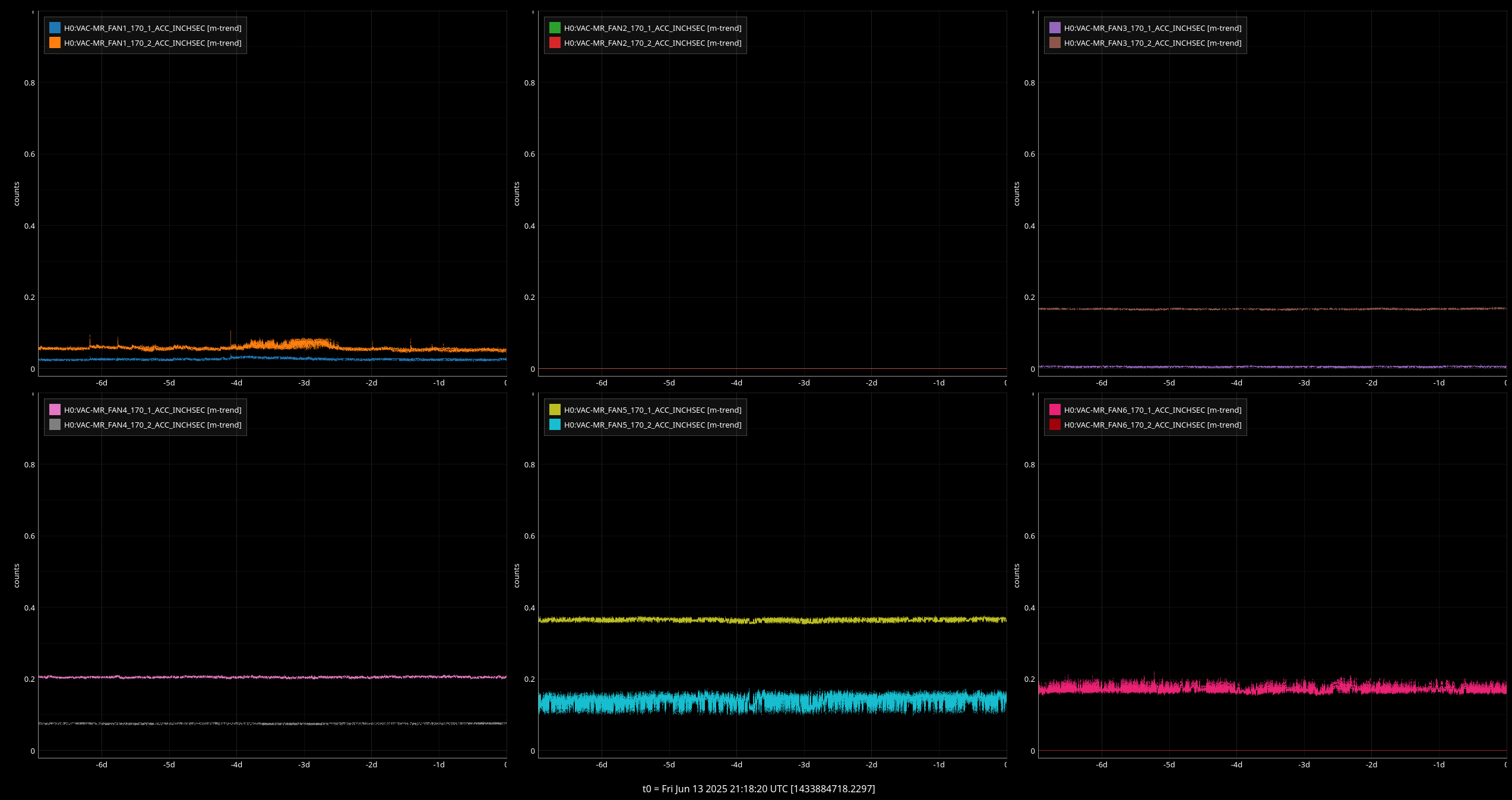
Task: Click the flat red FAN2 trace line
Action: (x=772, y=369)
